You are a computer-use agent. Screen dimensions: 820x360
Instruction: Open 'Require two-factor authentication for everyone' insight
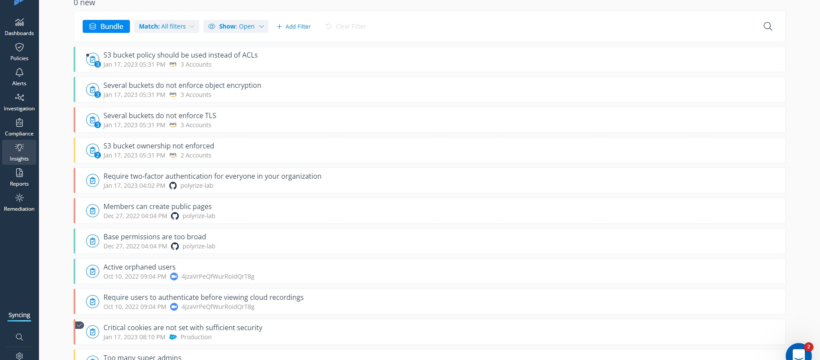coord(212,176)
